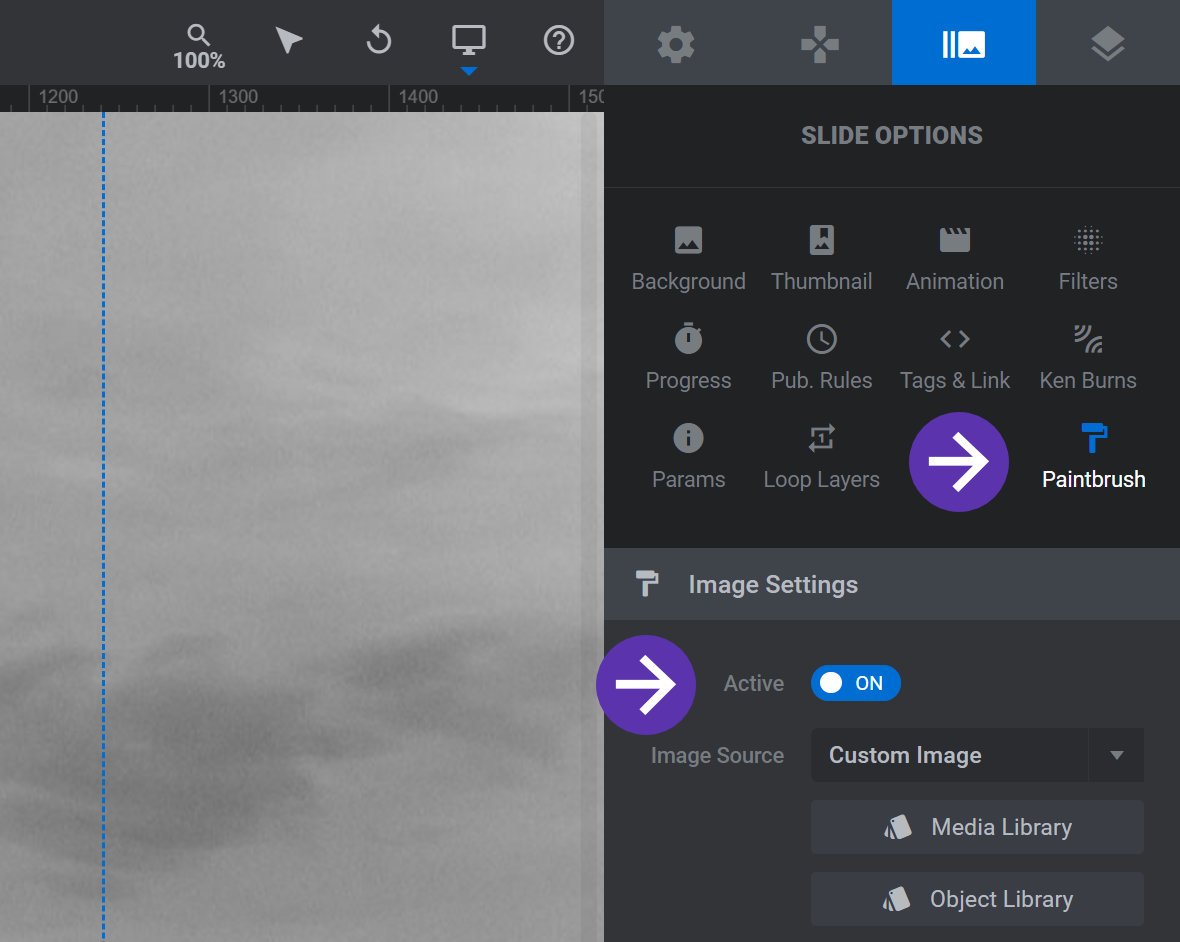This screenshot has height=942, width=1180.
Task: Open the Image Source dropdown
Action: point(977,755)
